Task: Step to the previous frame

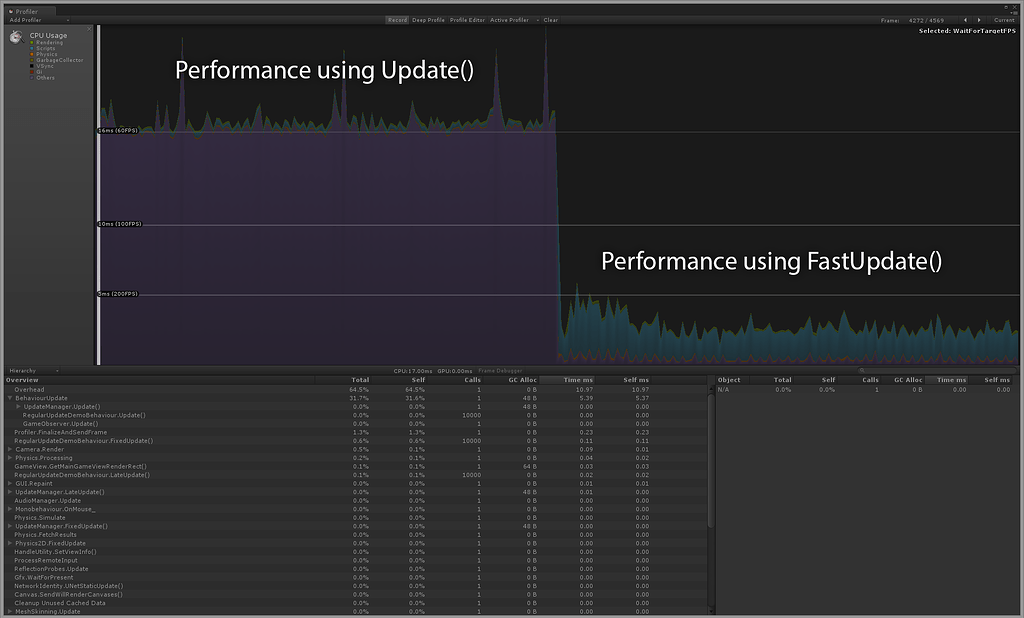Action: click(965, 20)
